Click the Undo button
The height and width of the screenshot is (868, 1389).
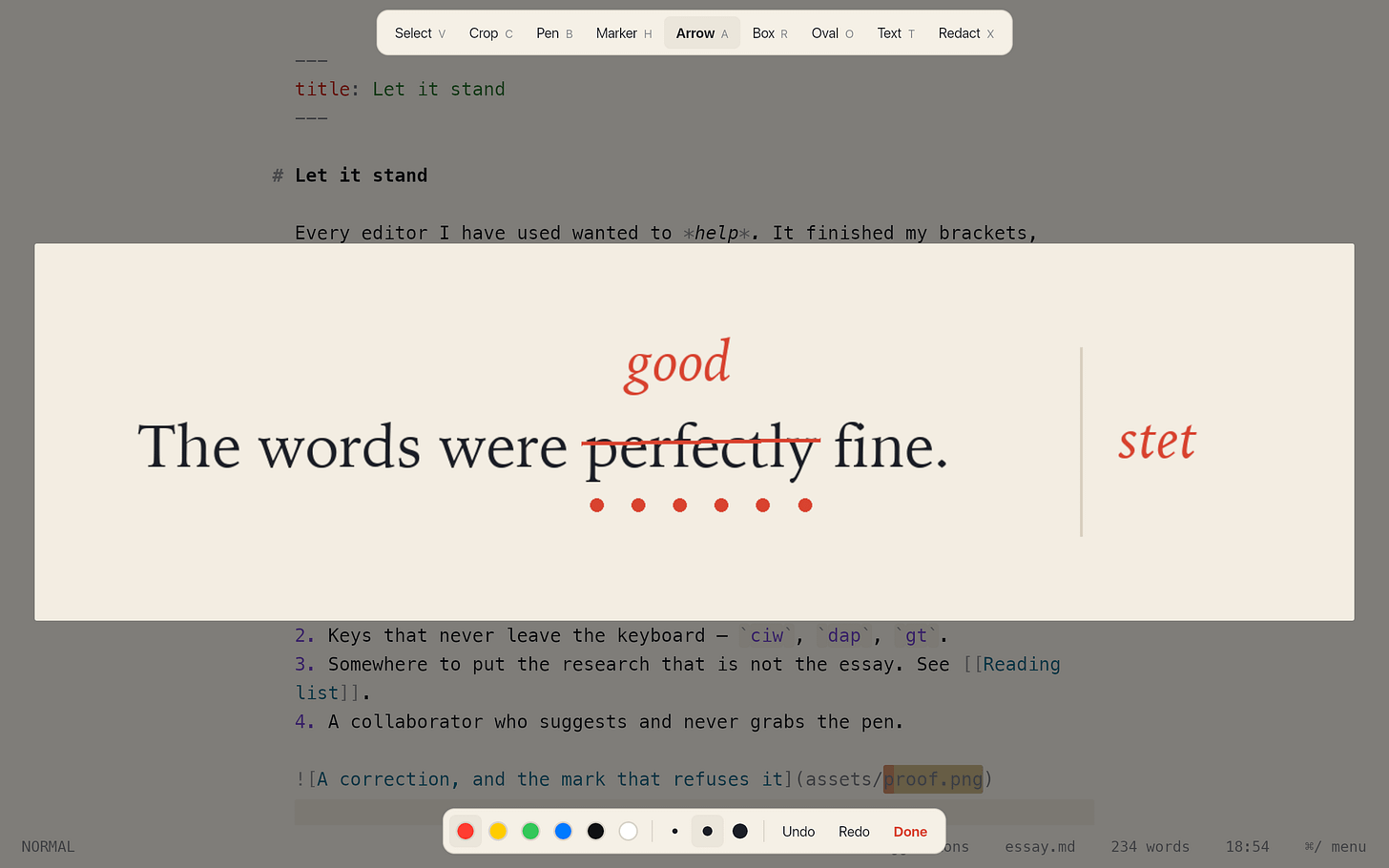tap(798, 832)
